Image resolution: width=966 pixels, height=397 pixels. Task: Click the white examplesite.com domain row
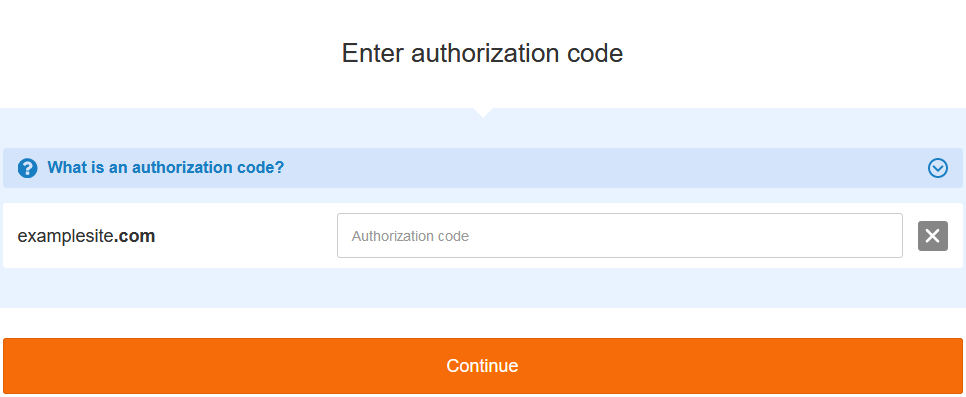point(482,235)
